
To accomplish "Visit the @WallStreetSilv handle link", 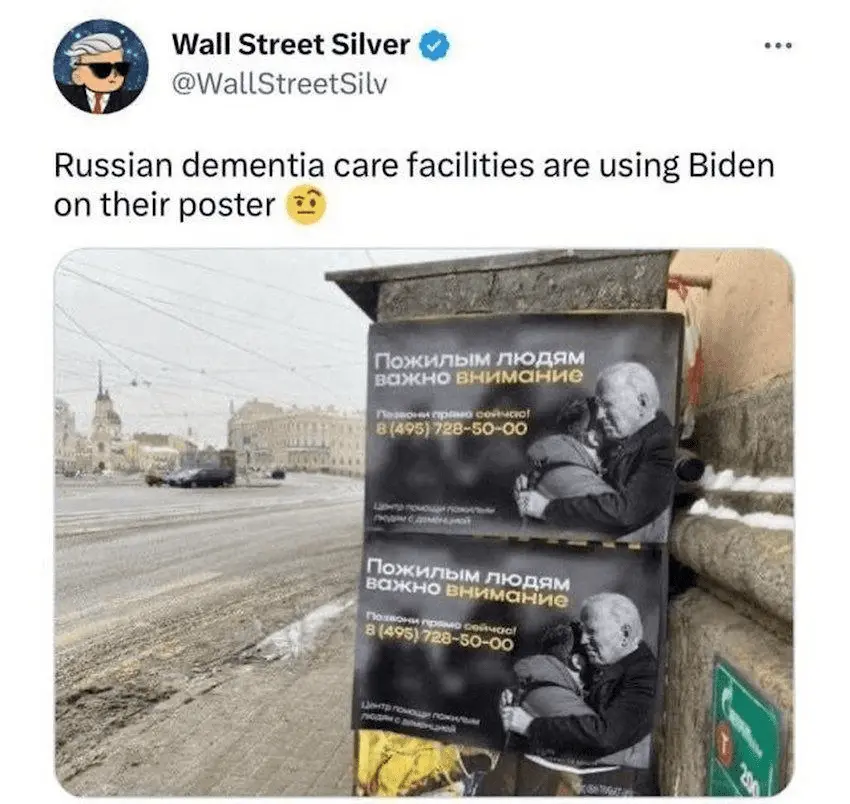I will coord(279,84).
